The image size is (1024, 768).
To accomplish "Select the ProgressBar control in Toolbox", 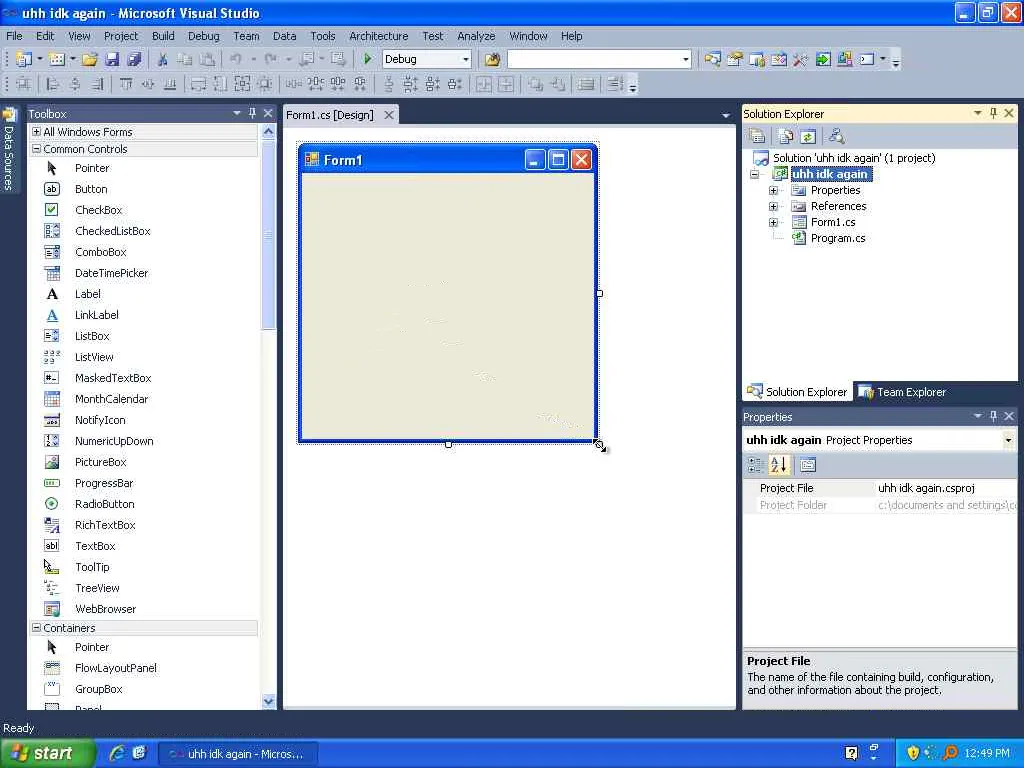I will pyautogui.click(x=104, y=483).
